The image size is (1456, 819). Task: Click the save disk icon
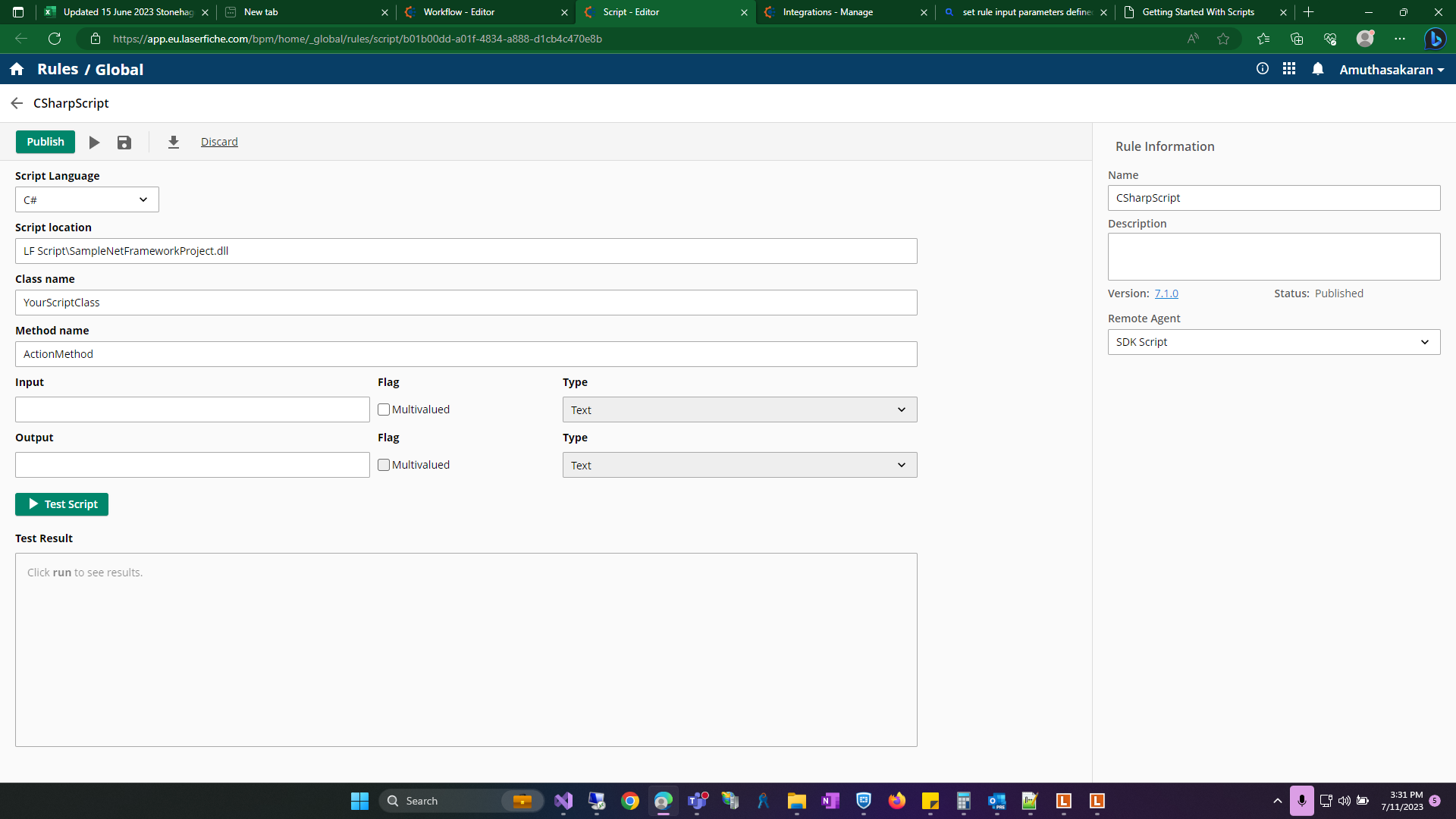pos(124,143)
